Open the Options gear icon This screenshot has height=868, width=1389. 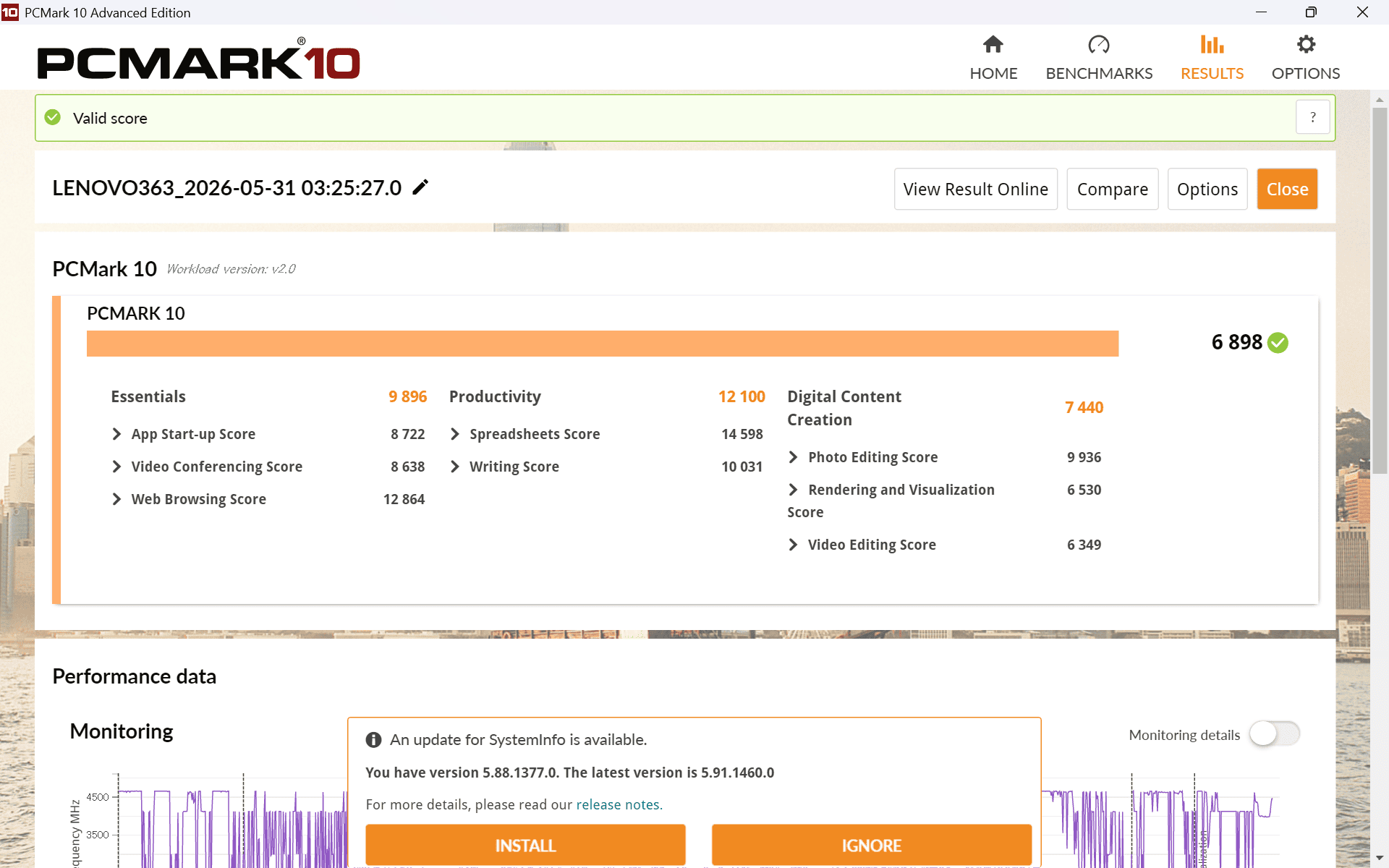point(1306,45)
